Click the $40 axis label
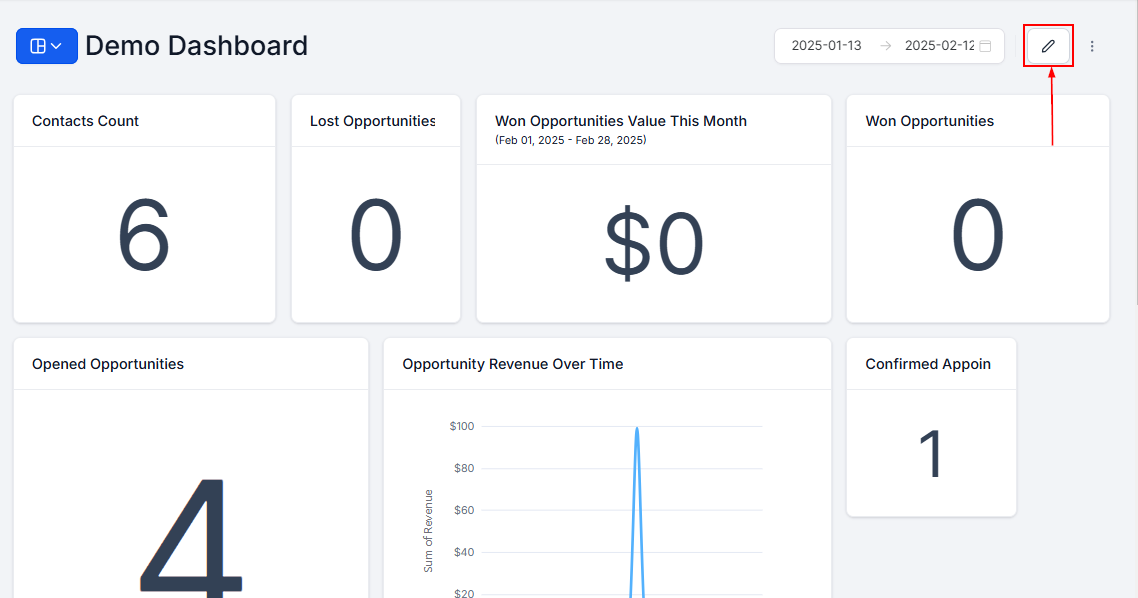This screenshot has width=1138, height=598. (464, 552)
